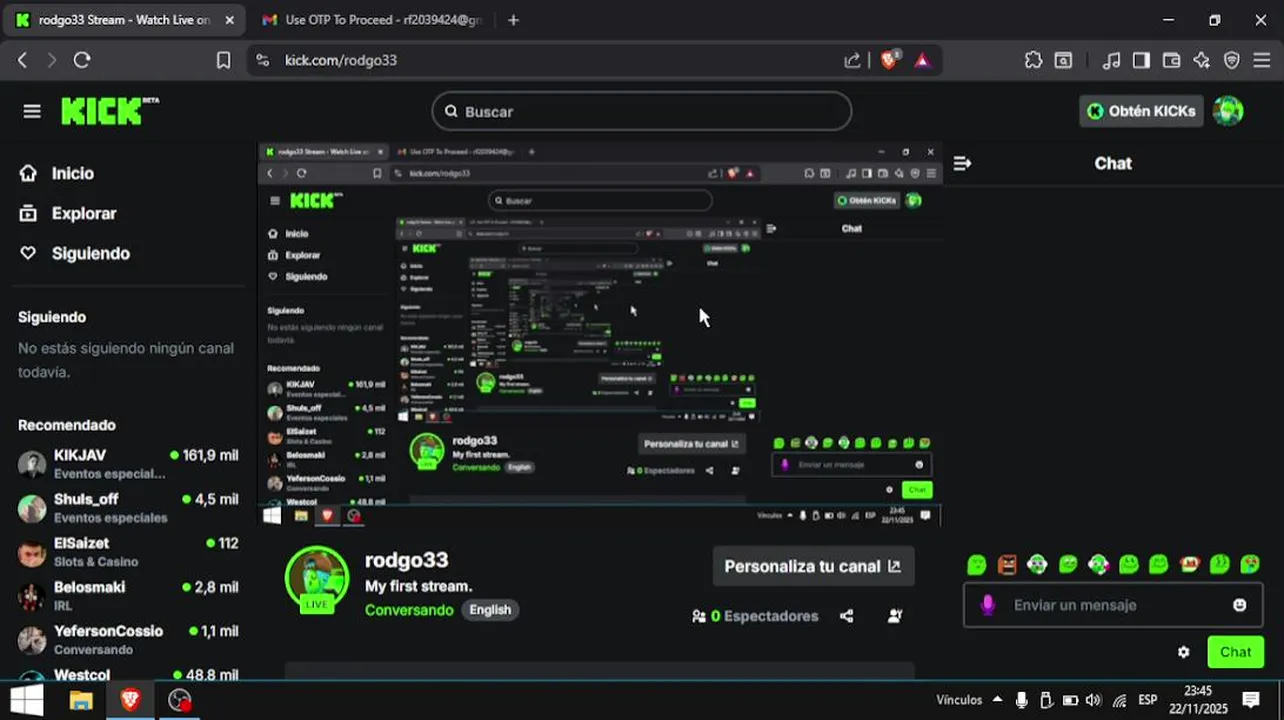Image resolution: width=1284 pixels, height=720 pixels.
Task: Reload the page with refresh icon
Action: click(82, 60)
